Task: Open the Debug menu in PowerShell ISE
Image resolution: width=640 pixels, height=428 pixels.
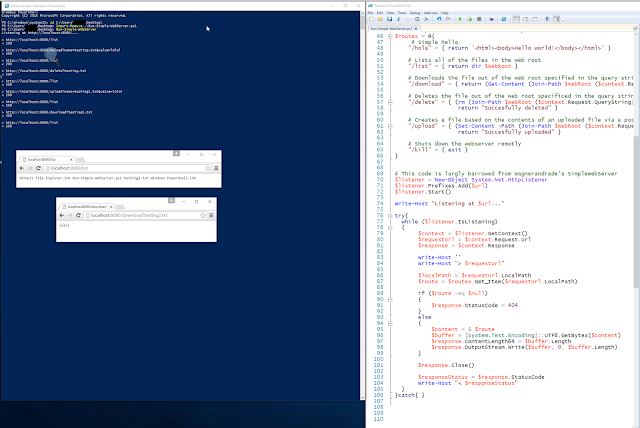Action: pyautogui.click(x=415, y=13)
